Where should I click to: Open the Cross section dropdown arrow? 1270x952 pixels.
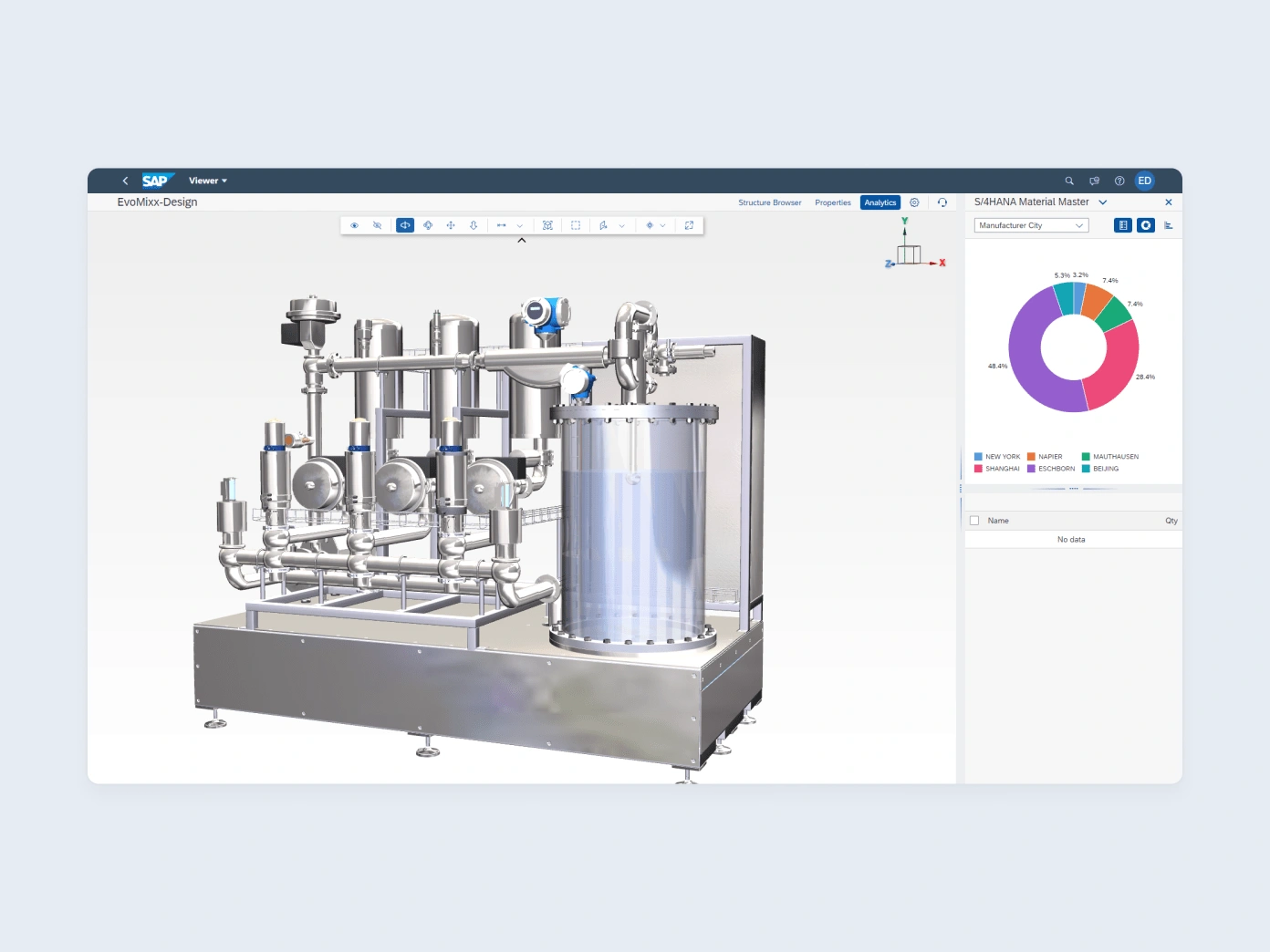622,225
